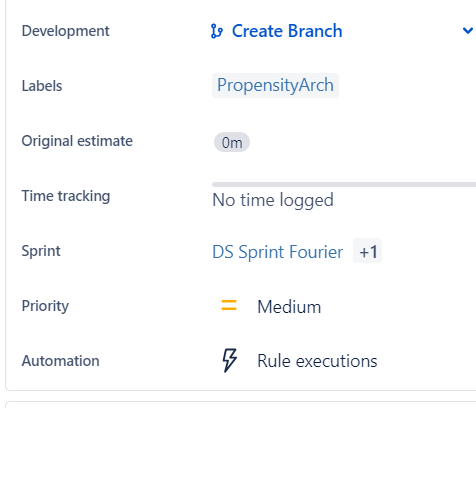This screenshot has width=476, height=483.
Task: Select the Priority field label
Action: 45,306
